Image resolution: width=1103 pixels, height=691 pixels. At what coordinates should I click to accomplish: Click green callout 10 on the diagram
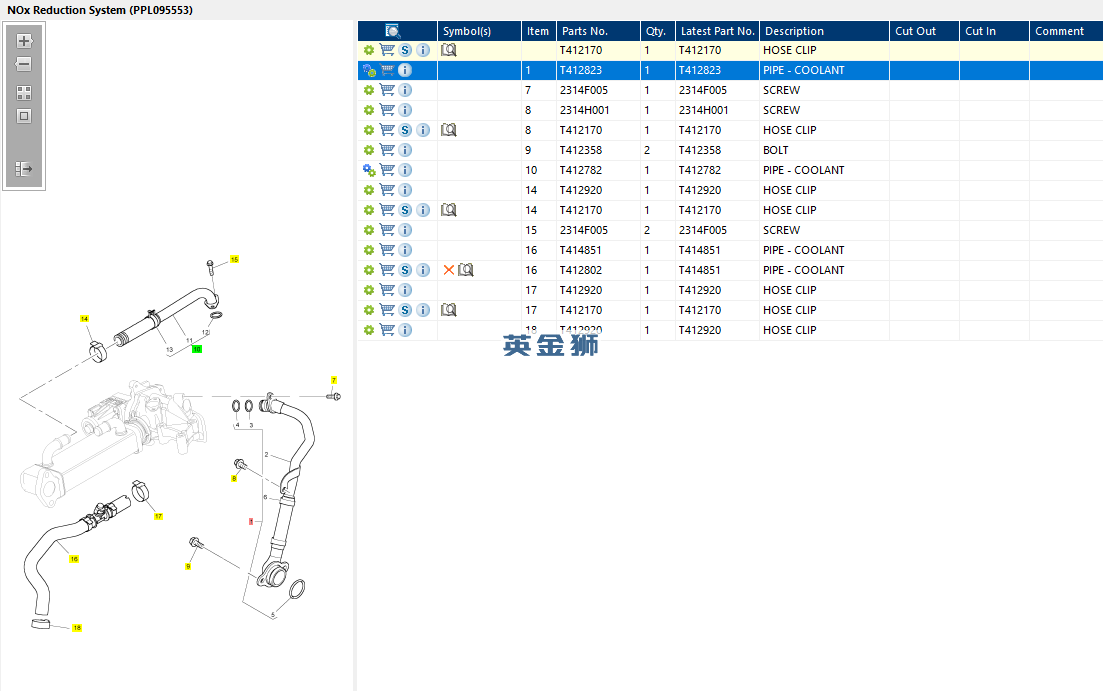[197, 349]
